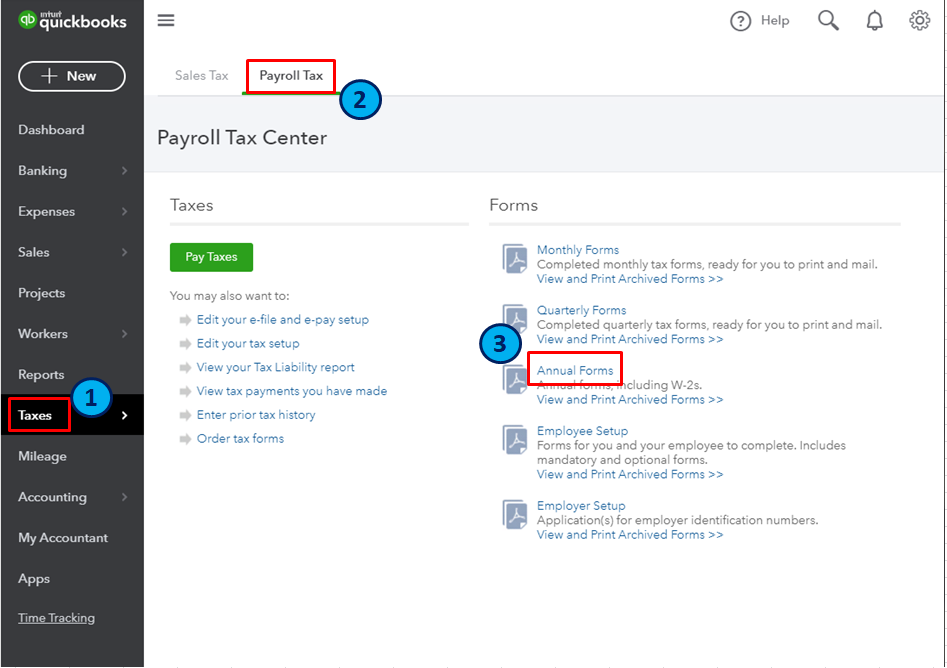This screenshot has height=668, width=947.
Task: Open Enter prior tax history link
Action: pos(256,415)
